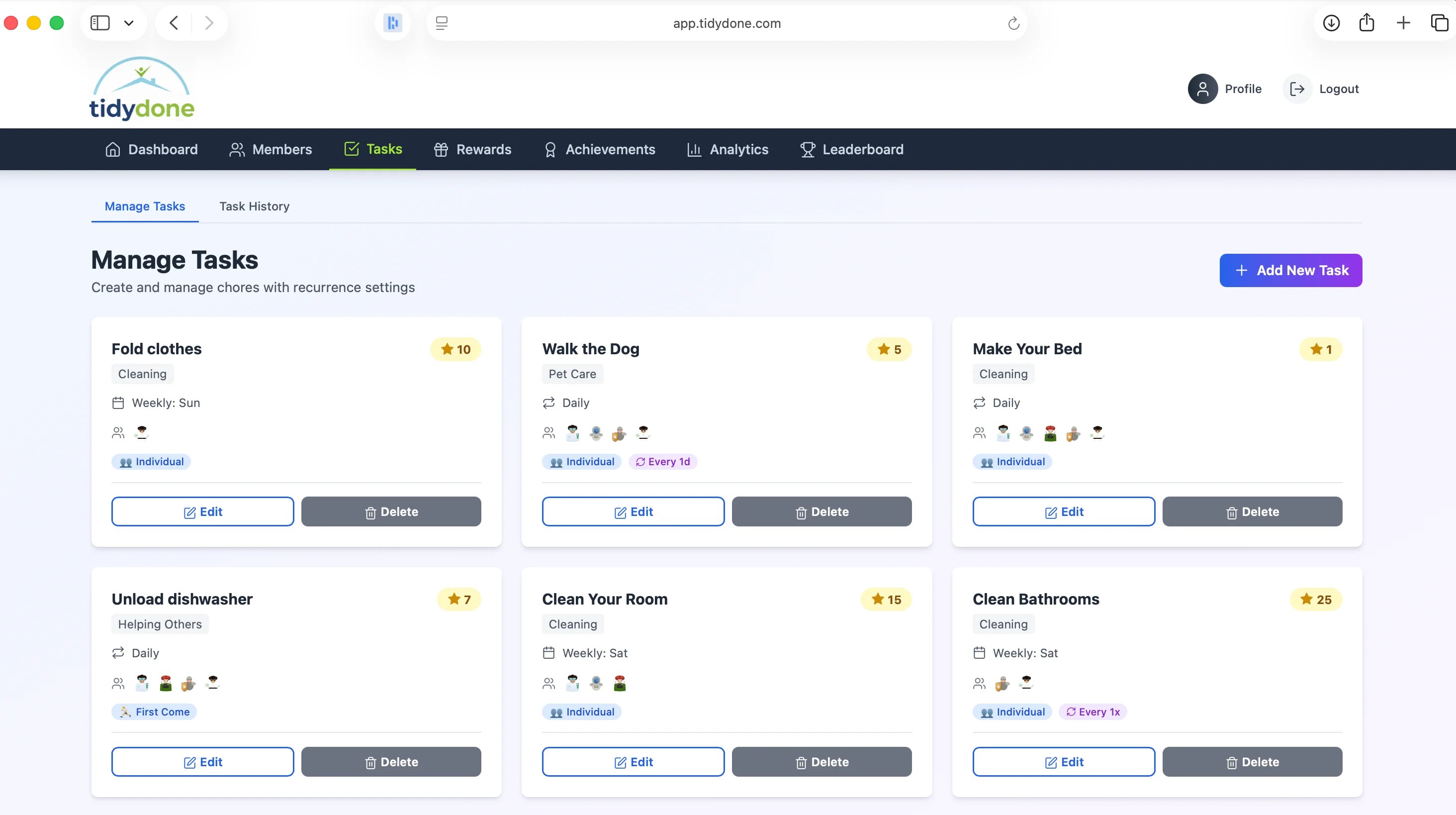The height and width of the screenshot is (815, 1456).
Task: Click the Helping Others category label
Action: coord(160,624)
